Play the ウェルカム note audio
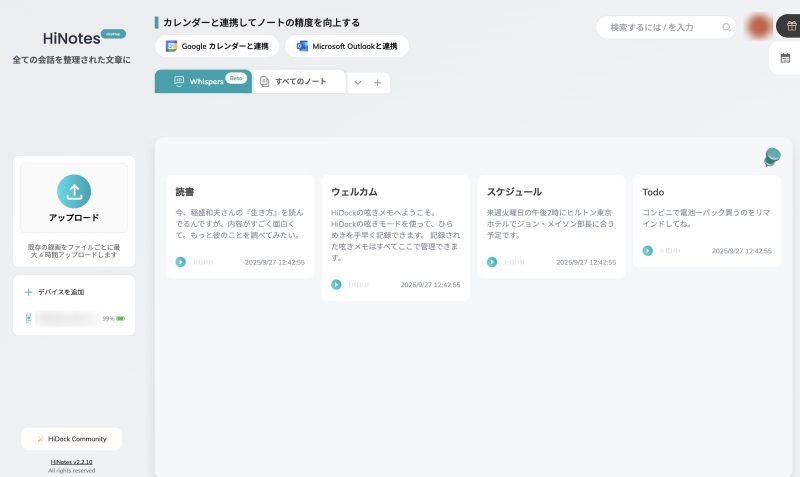The width and height of the screenshot is (800, 477). (337, 284)
